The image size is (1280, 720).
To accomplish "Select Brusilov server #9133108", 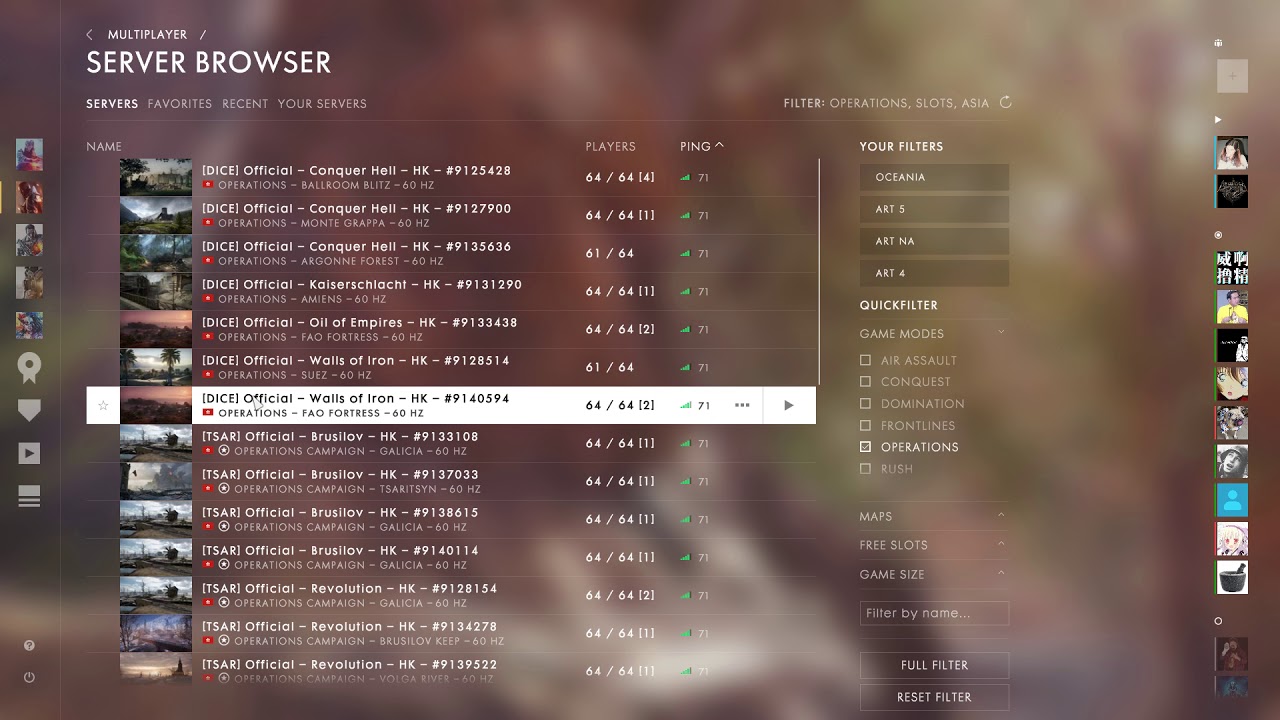I will point(451,443).
